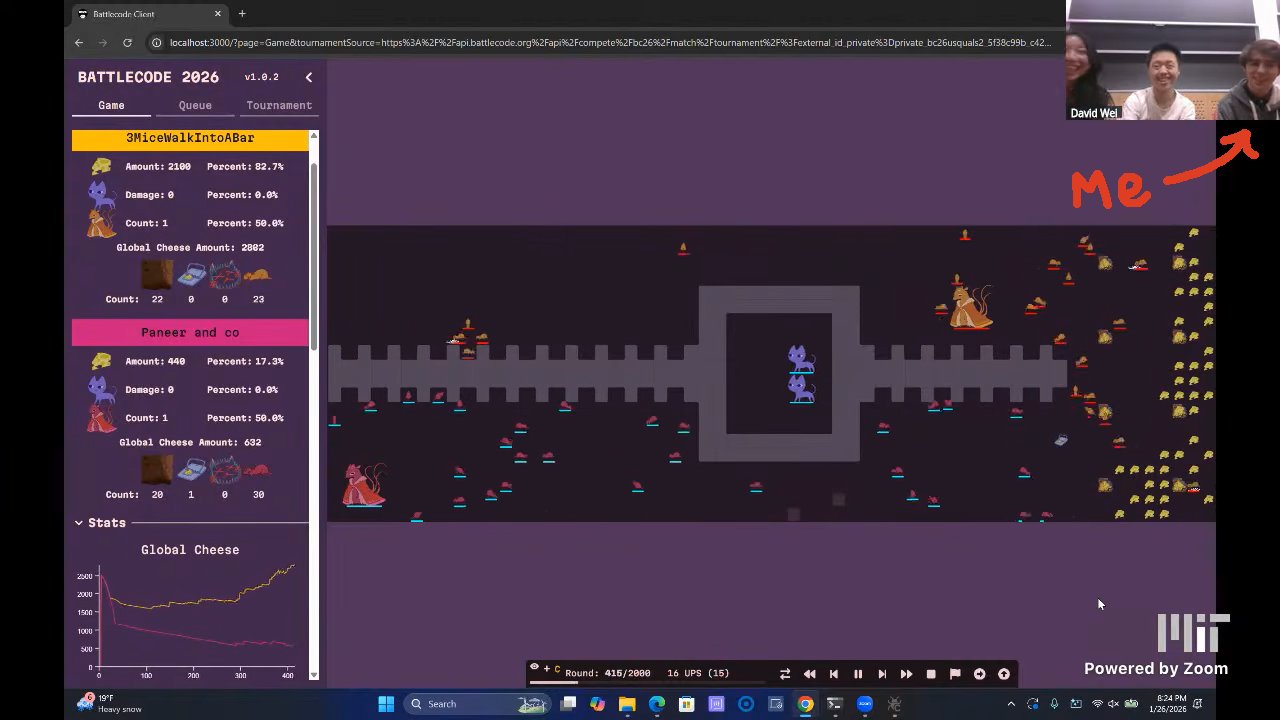The width and height of the screenshot is (1280, 720).
Task: Click the right-arrow circle next match icon
Action: (x=979, y=674)
